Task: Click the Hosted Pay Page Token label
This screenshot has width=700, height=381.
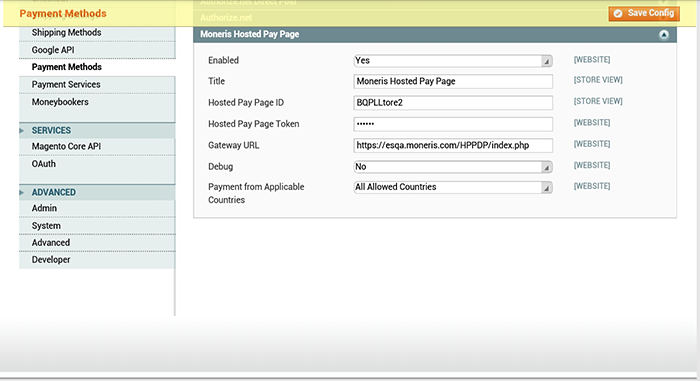Action: point(254,124)
